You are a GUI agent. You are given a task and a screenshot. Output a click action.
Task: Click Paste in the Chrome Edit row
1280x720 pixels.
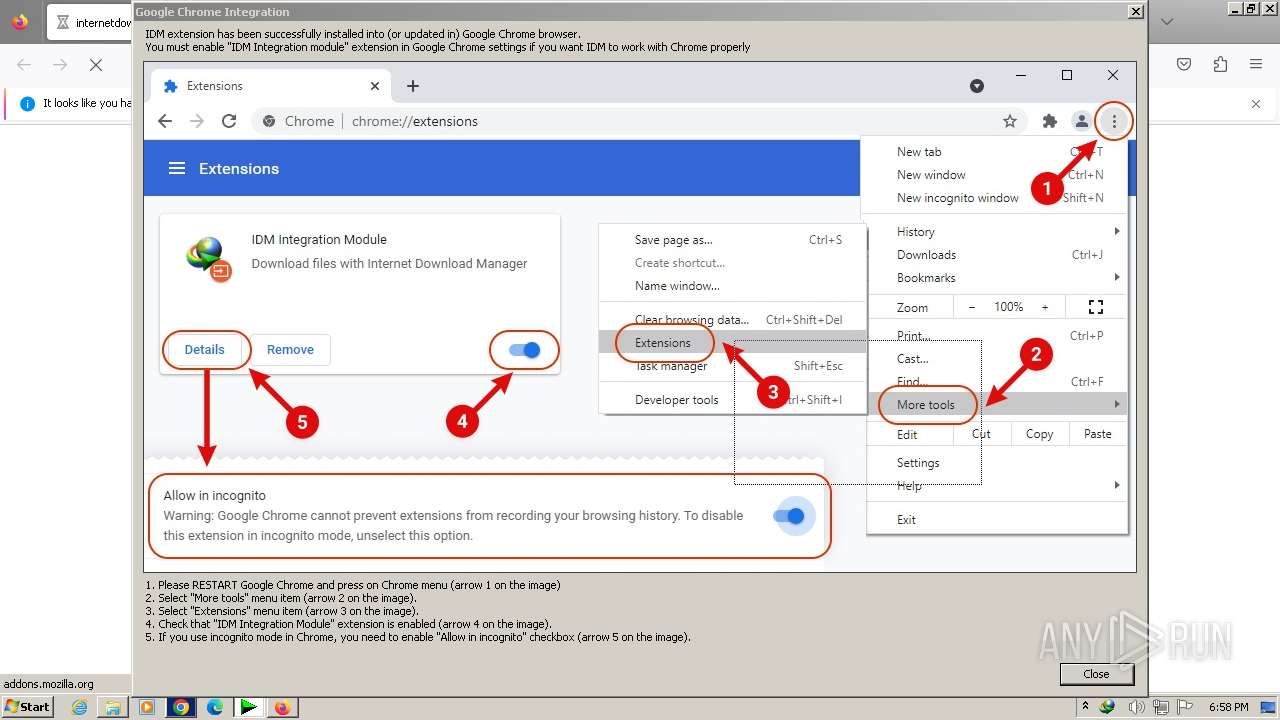point(1098,434)
